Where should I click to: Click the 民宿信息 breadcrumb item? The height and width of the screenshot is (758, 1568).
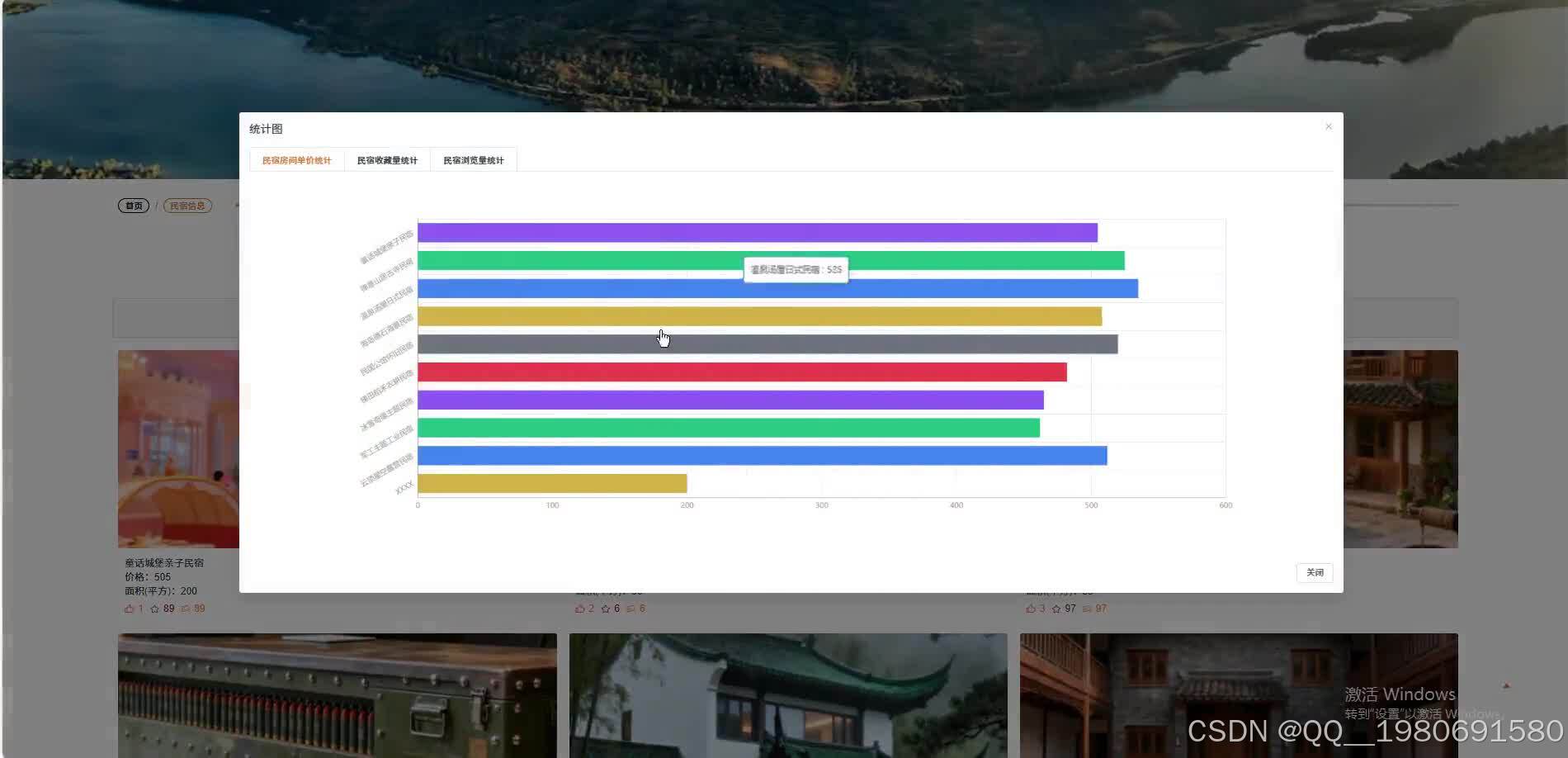[187, 206]
